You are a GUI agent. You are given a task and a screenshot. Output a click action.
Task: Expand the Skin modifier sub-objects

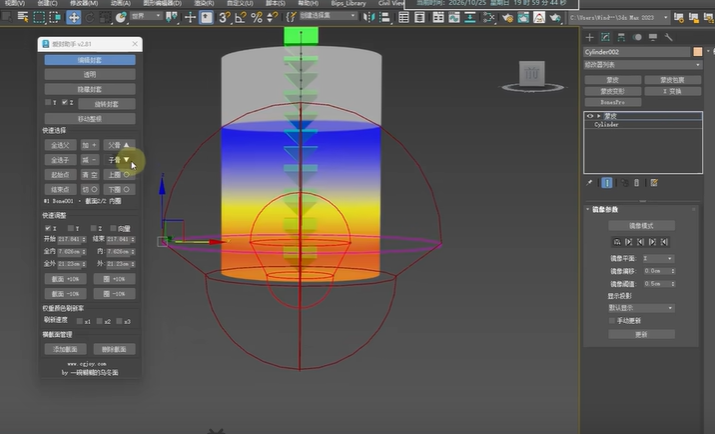pos(599,116)
